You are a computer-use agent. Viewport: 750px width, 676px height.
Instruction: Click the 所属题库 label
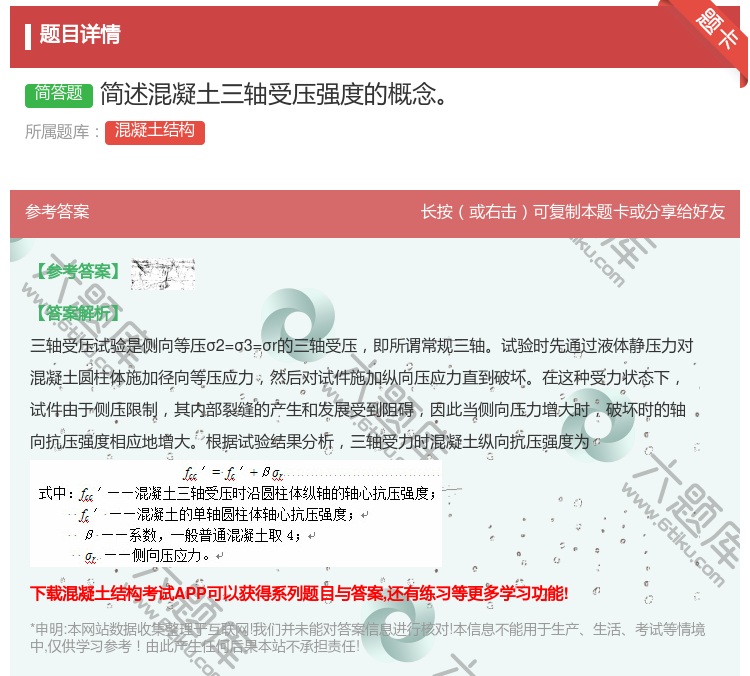click(x=63, y=132)
